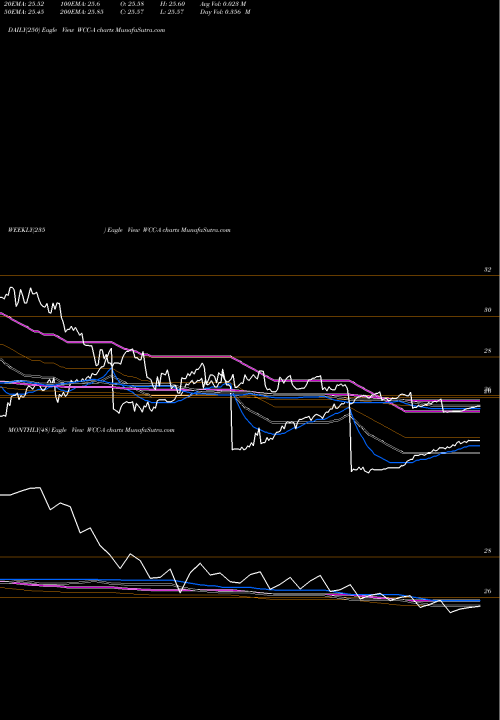Click the MONTHLY(48) Eagle View chart title
This screenshot has width=500, height=720.
[x=91, y=430]
